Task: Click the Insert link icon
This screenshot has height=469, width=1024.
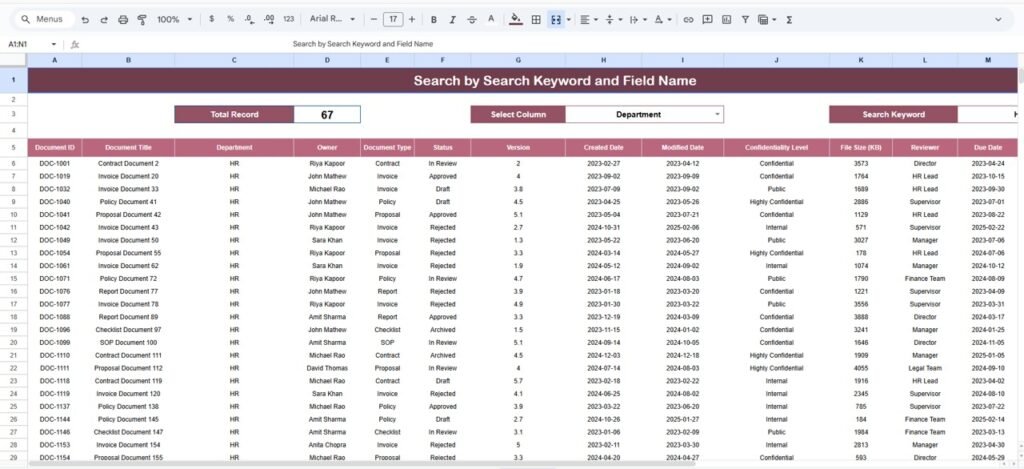Action: click(688, 20)
